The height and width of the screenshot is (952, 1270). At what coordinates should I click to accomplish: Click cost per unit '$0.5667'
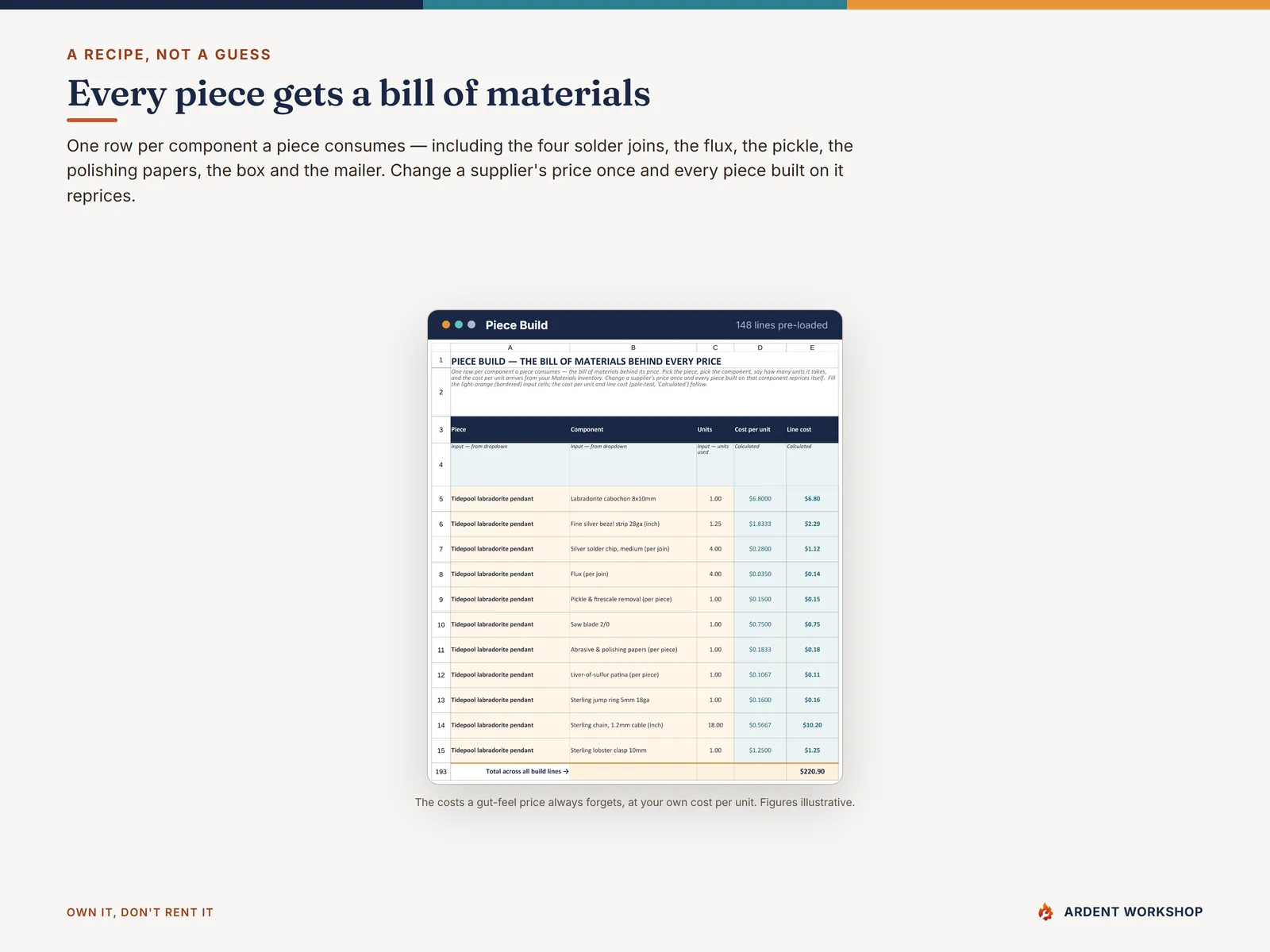(760, 725)
